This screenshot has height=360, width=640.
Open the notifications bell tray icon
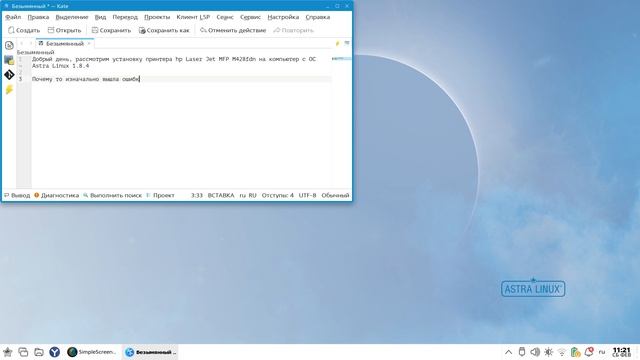pyautogui.click(x=589, y=352)
